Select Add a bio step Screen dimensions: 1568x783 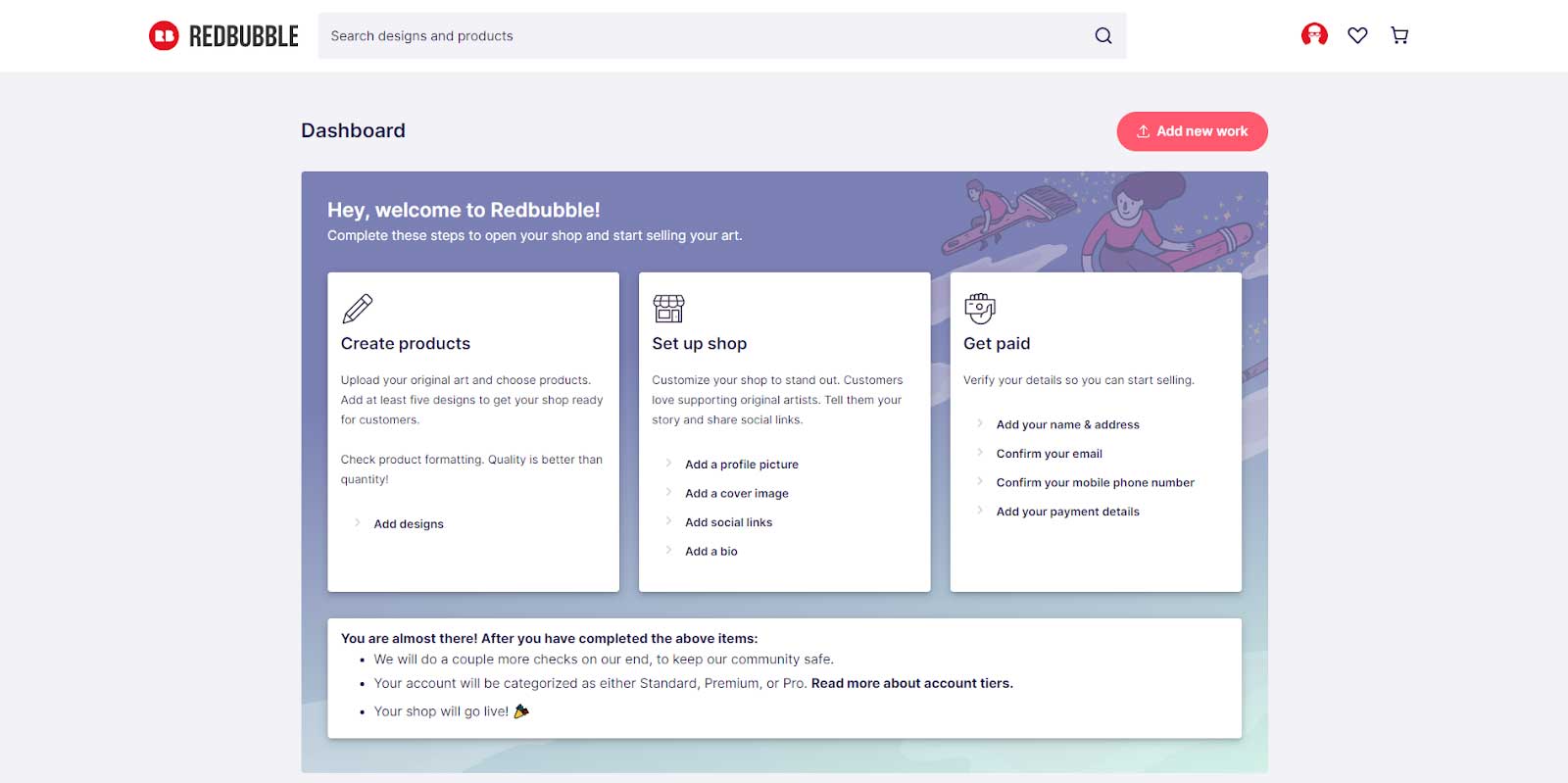tap(710, 552)
